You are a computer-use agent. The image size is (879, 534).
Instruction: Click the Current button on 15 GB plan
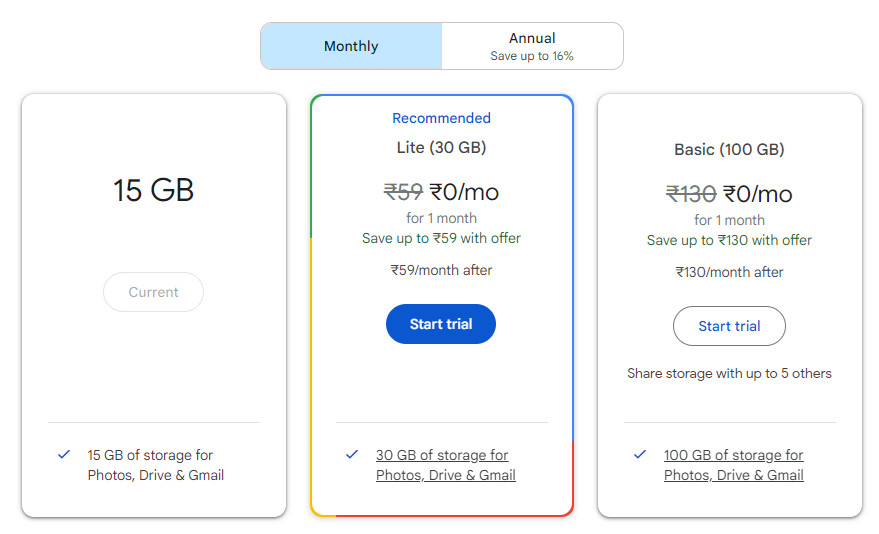click(153, 292)
